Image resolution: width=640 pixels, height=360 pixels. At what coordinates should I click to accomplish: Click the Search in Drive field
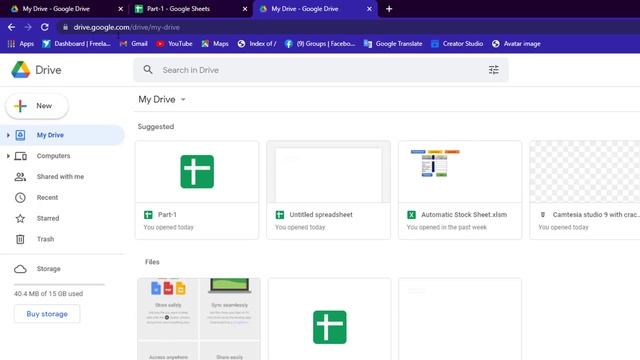321,70
